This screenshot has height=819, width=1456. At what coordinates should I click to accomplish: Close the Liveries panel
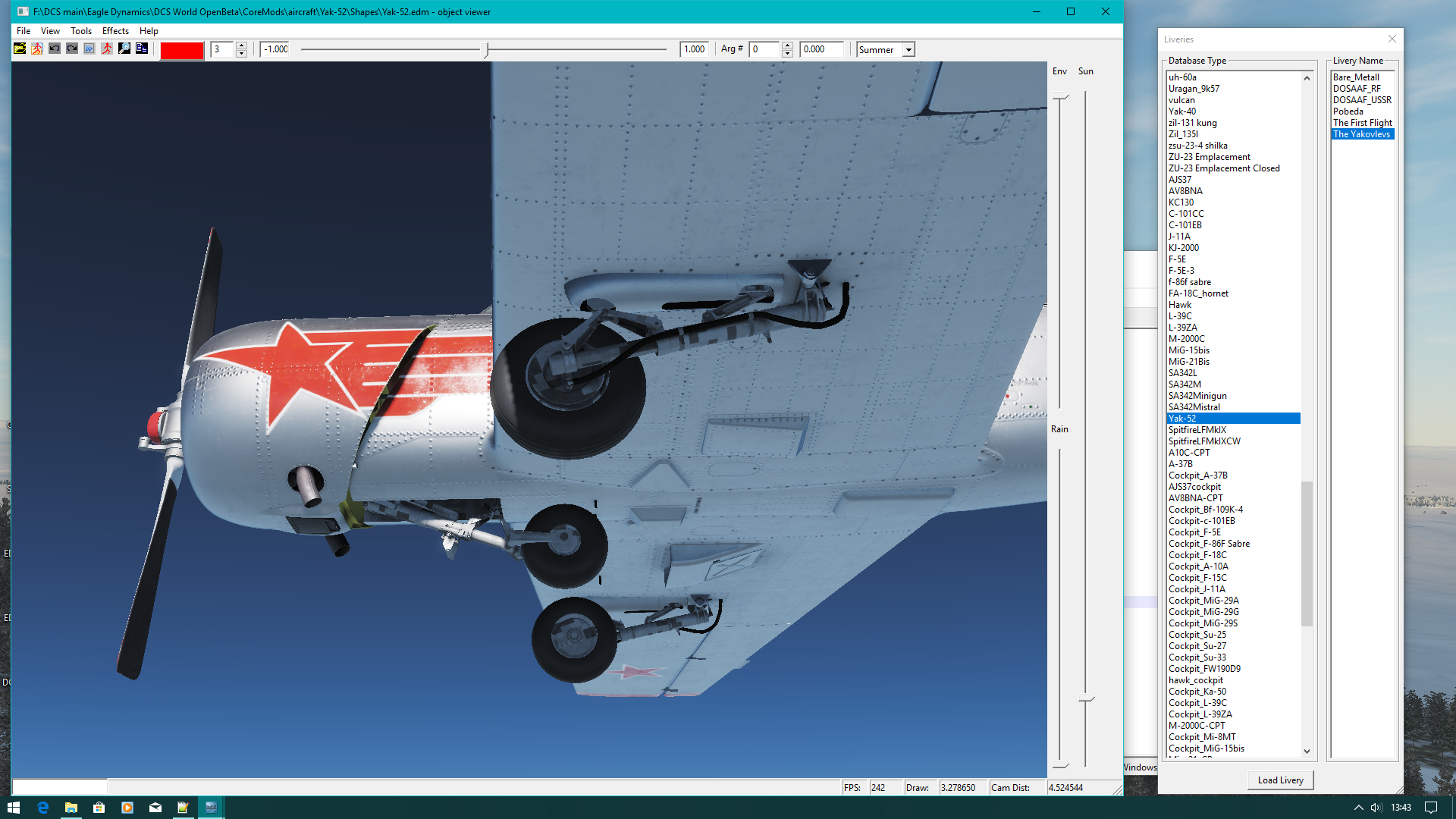(x=1392, y=39)
